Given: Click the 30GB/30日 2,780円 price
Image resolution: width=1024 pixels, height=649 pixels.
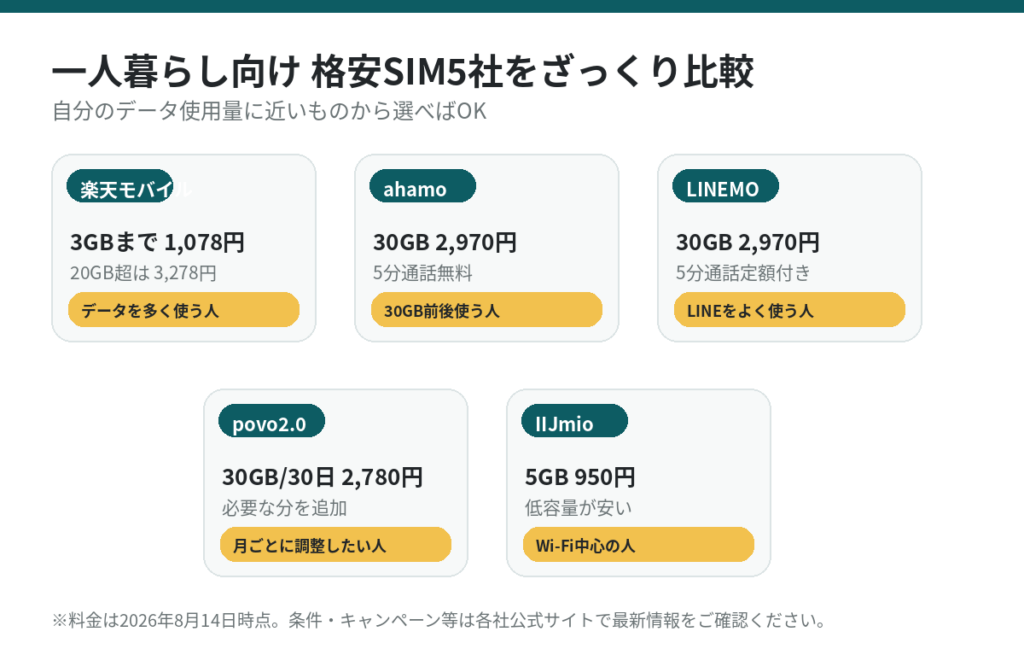Looking at the screenshot, I should point(323,477).
